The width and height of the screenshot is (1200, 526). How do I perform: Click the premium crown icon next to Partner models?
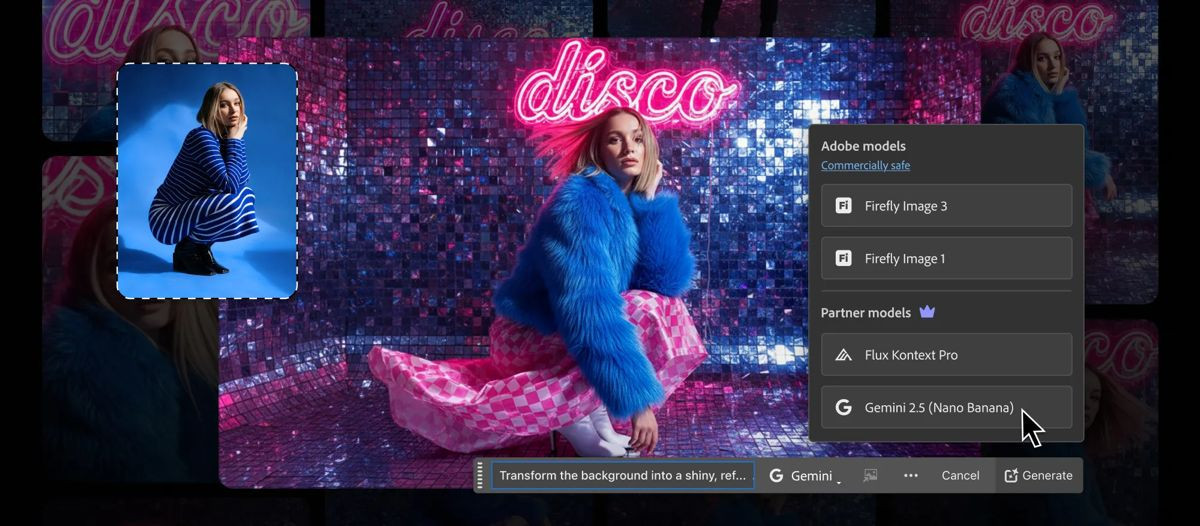coord(927,312)
